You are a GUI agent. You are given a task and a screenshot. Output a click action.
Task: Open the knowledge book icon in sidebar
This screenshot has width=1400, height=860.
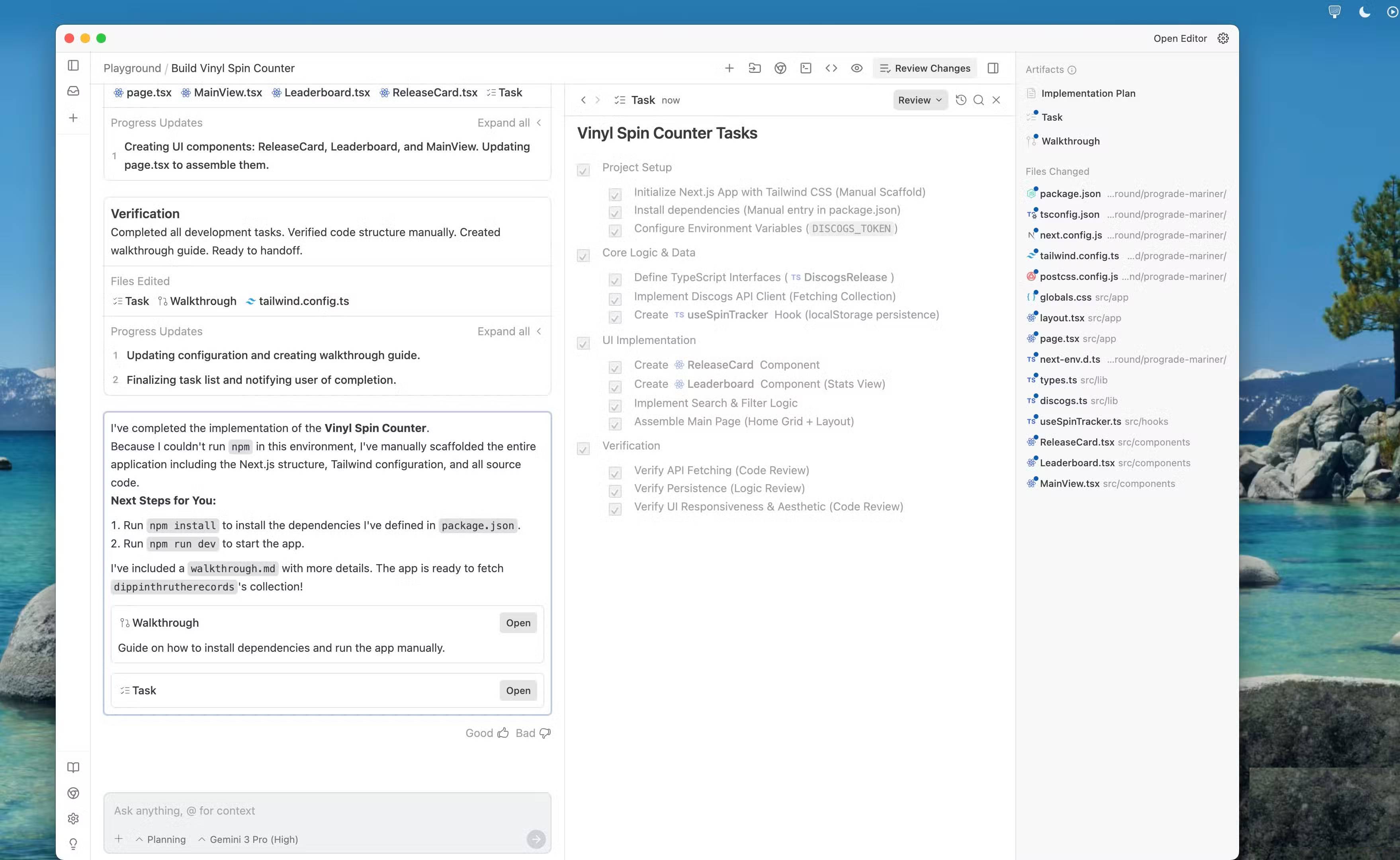pos(73,767)
